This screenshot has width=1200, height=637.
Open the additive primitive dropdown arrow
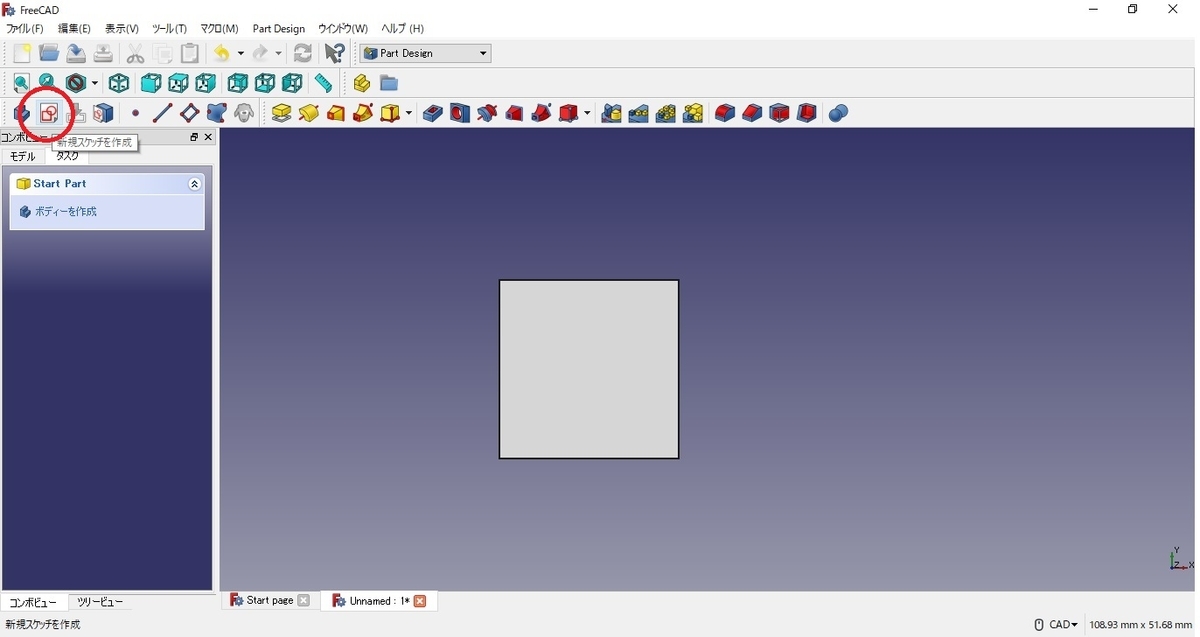point(409,113)
